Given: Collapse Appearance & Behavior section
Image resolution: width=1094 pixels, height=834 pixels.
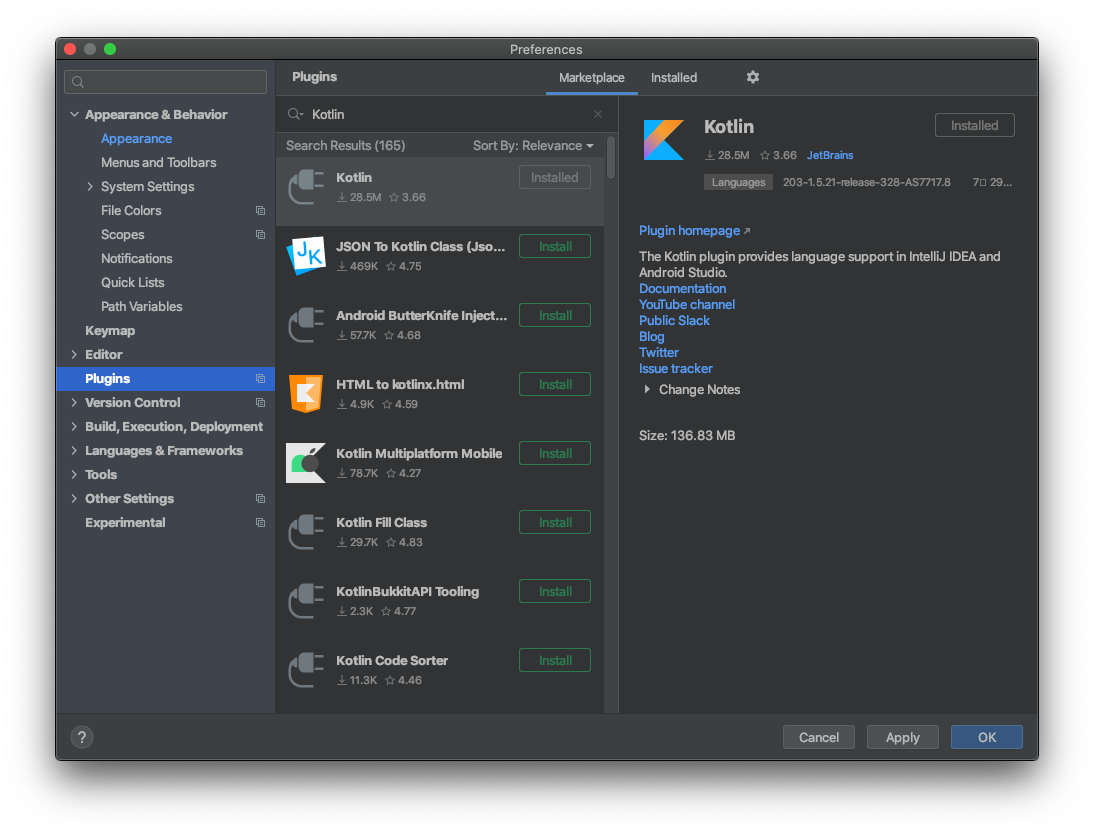Looking at the screenshot, I should tap(74, 114).
